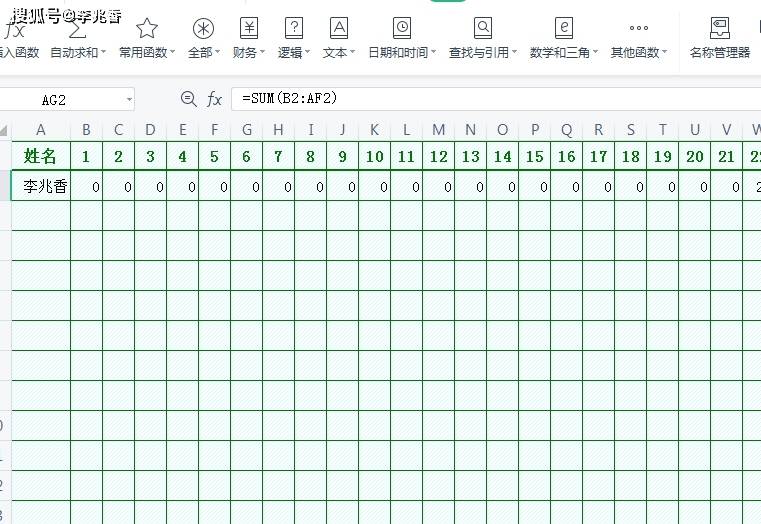
Task: Click the Other Functions (其他函数) ellipsis icon
Action: pyautogui.click(x=639, y=28)
